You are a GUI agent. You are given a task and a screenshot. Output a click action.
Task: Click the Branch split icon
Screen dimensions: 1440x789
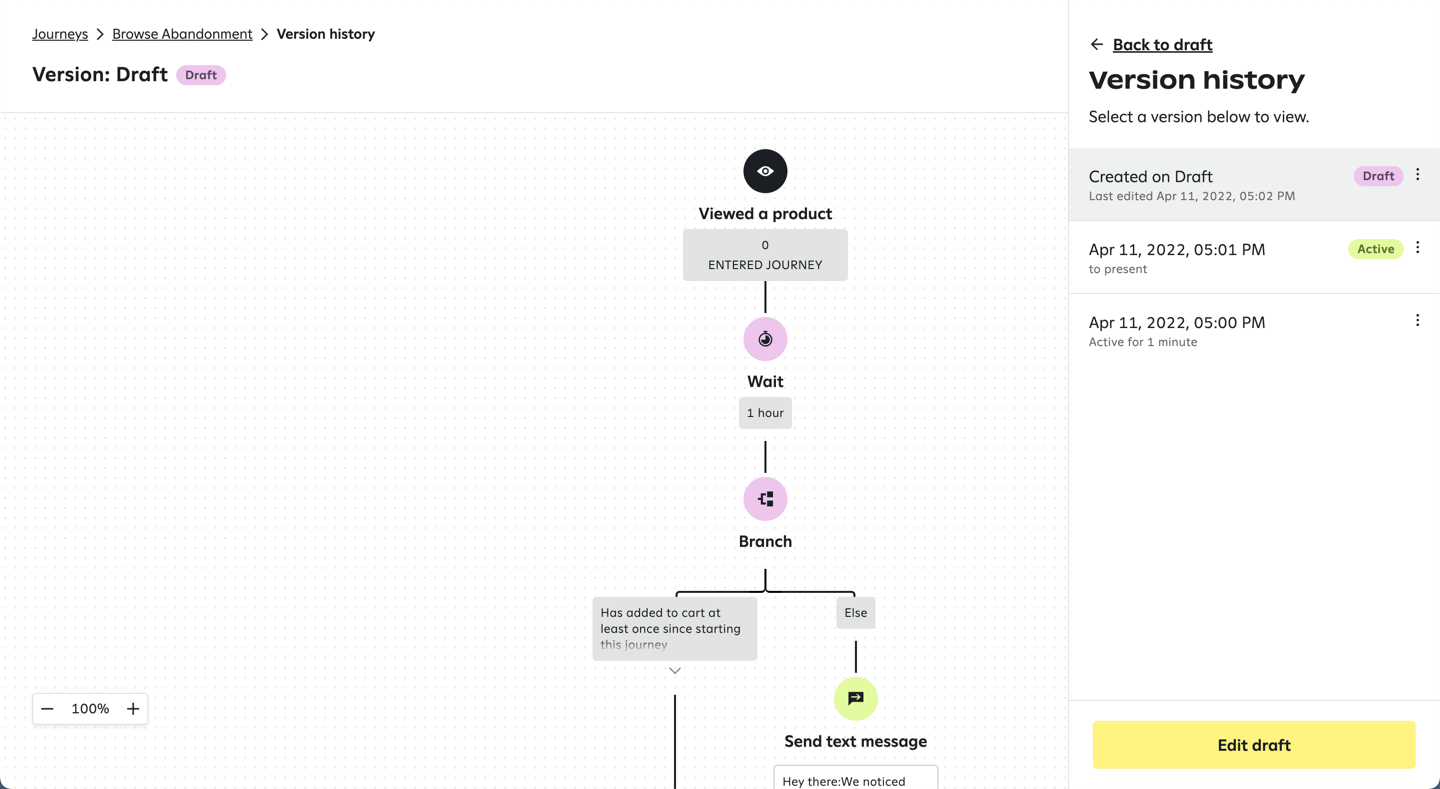[765, 499]
